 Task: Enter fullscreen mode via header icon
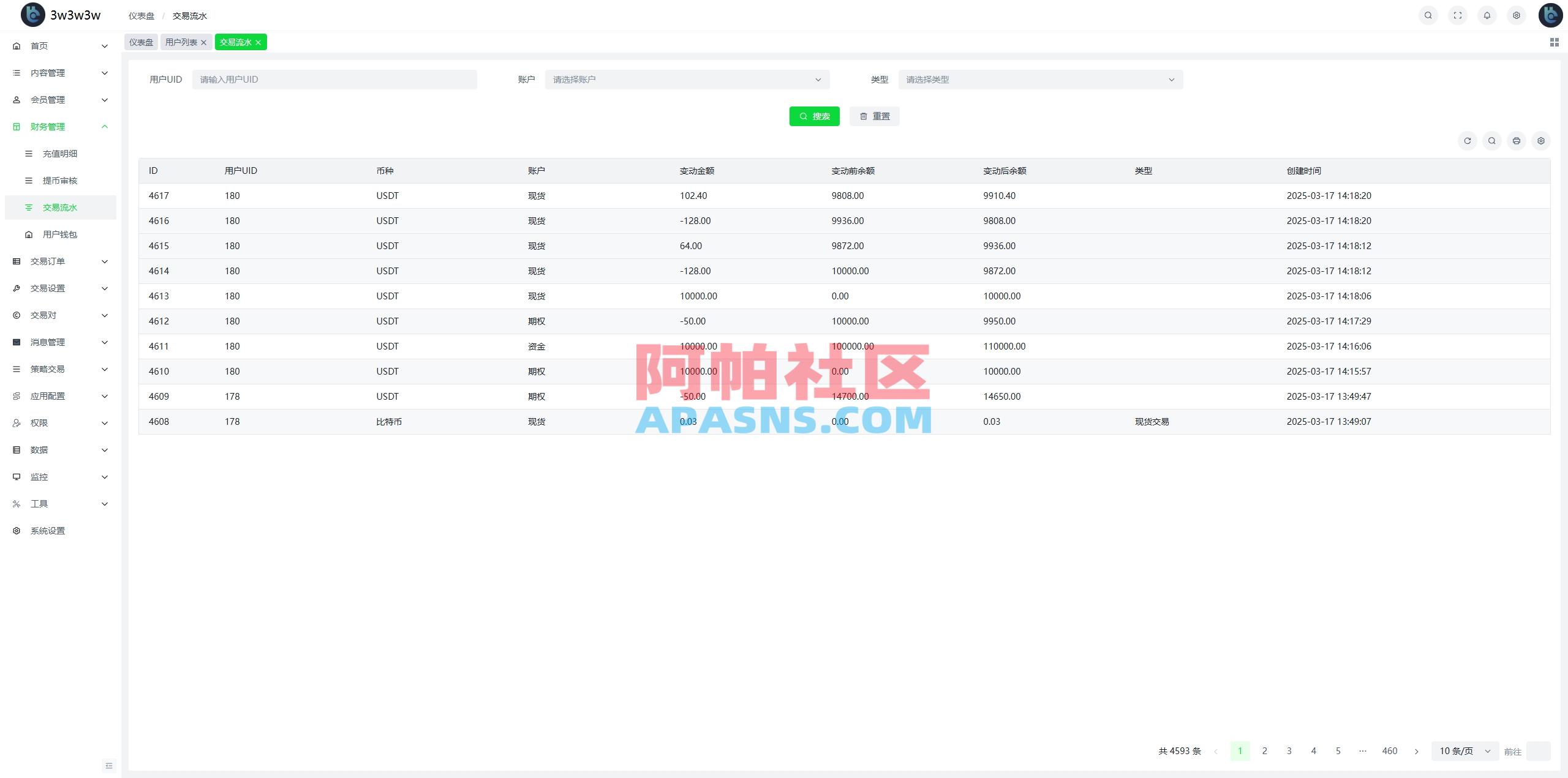(1458, 15)
